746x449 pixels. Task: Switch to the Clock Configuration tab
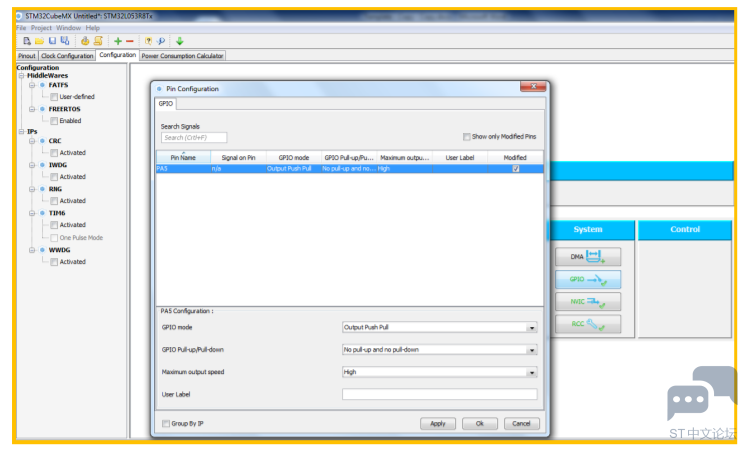coord(67,56)
